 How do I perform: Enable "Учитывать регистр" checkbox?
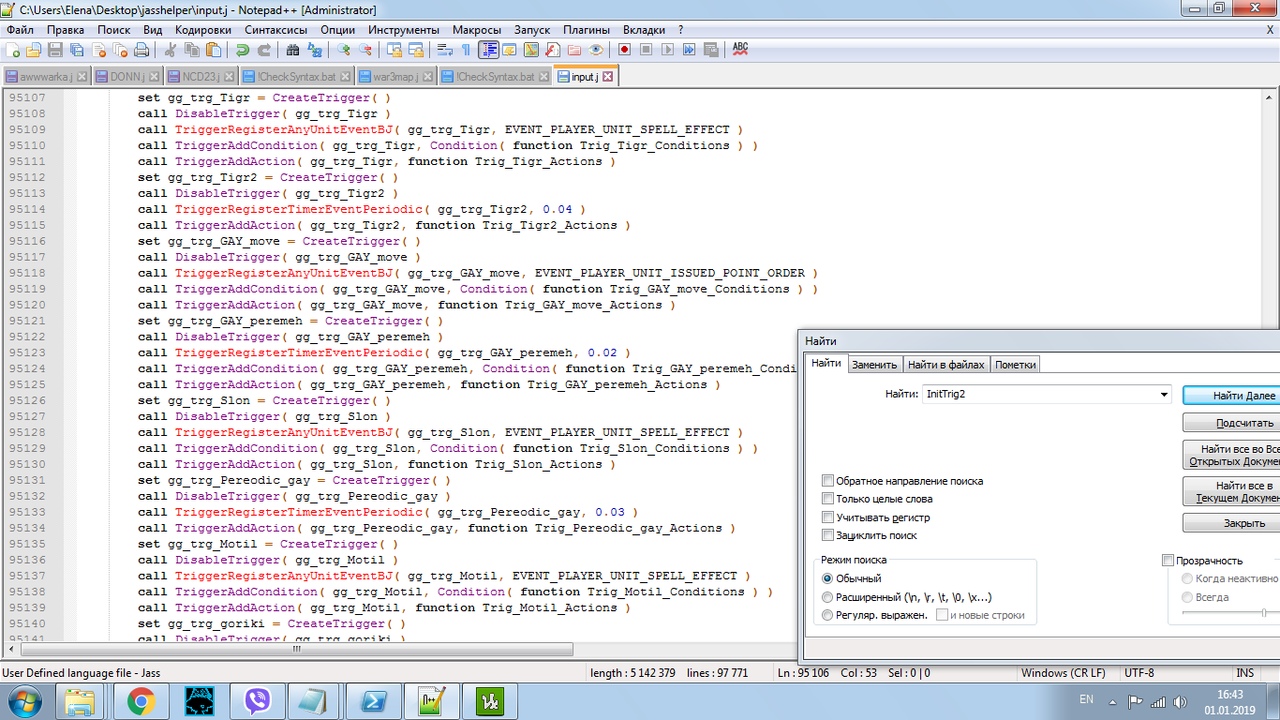pos(828,517)
